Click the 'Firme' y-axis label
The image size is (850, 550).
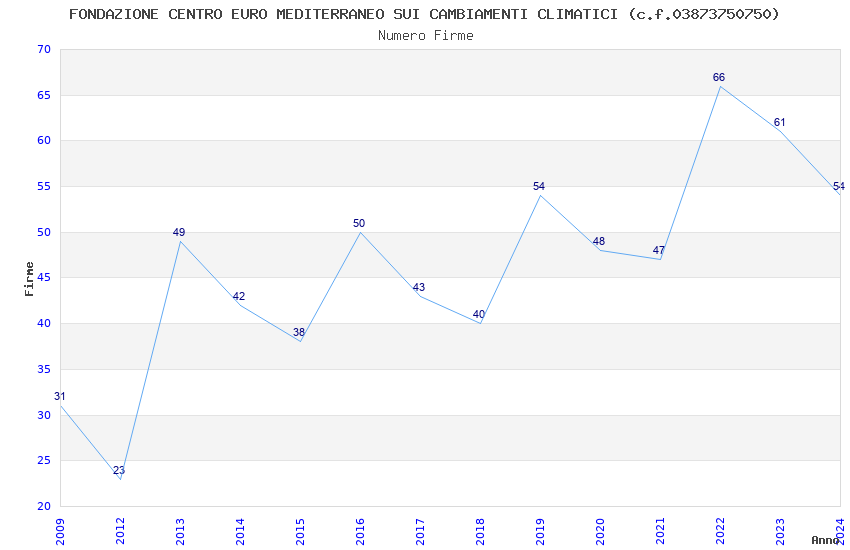[x=29, y=279]
